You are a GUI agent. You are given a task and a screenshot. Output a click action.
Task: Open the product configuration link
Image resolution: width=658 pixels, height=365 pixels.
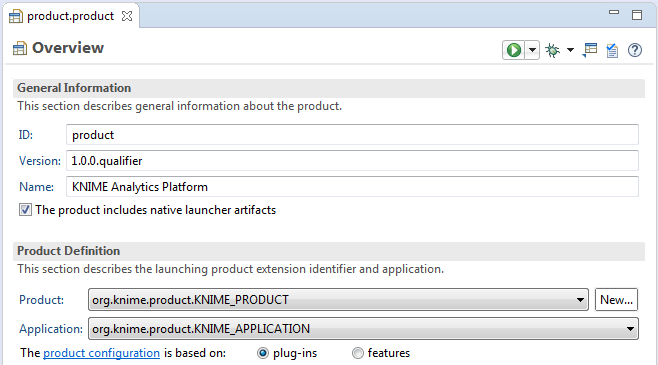click(102, 353)
